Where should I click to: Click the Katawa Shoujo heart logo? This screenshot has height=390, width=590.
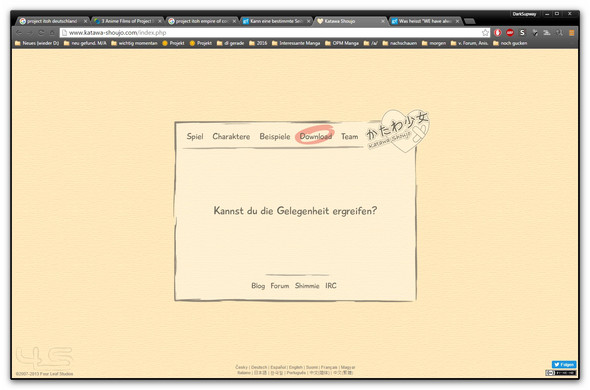point(399,131)
